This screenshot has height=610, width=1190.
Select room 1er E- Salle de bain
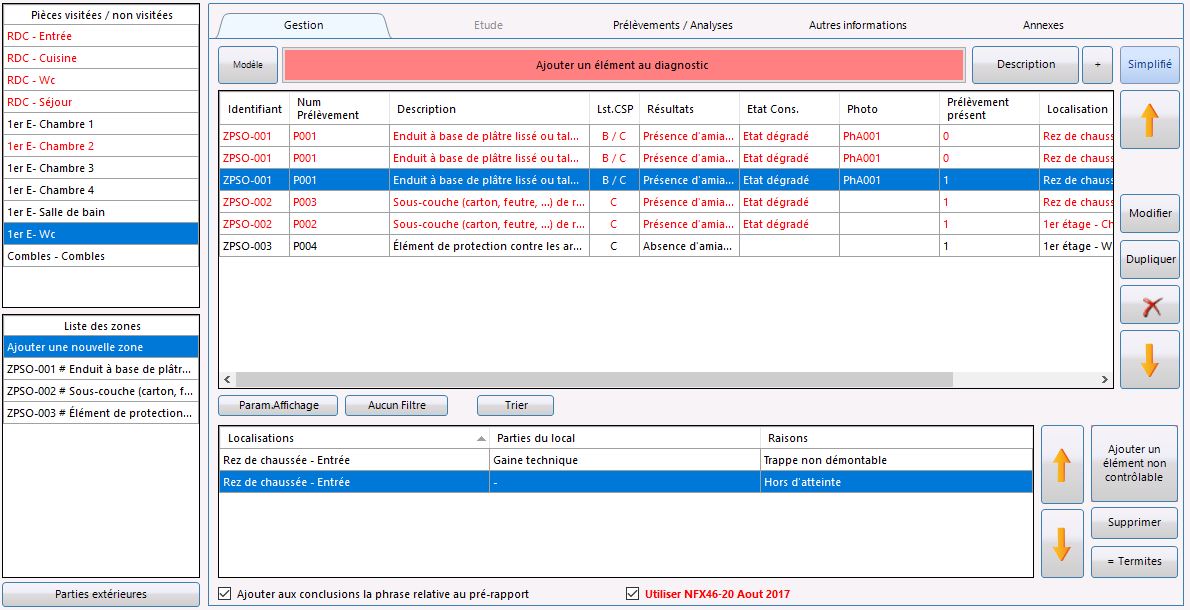point(101,212)
